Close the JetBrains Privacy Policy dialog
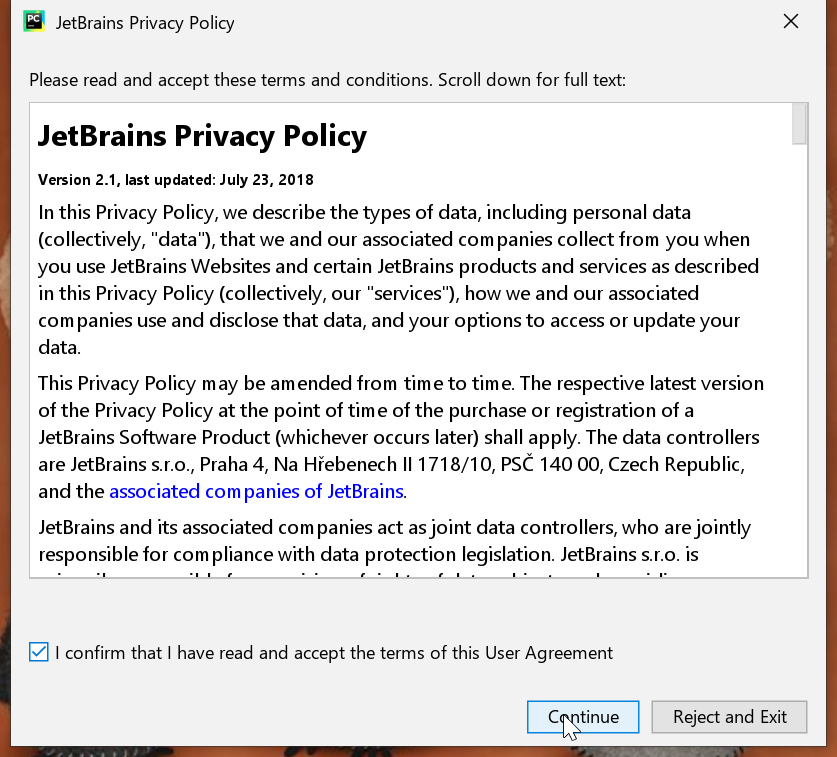837x757 pixels. pyautogui.click(x=791, y=21)
